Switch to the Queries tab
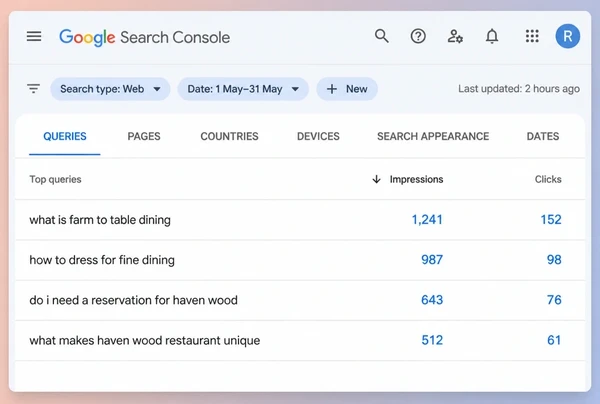The height and width of the screenshot is (404, 600). pyautogui.click(x=65, y=136)
